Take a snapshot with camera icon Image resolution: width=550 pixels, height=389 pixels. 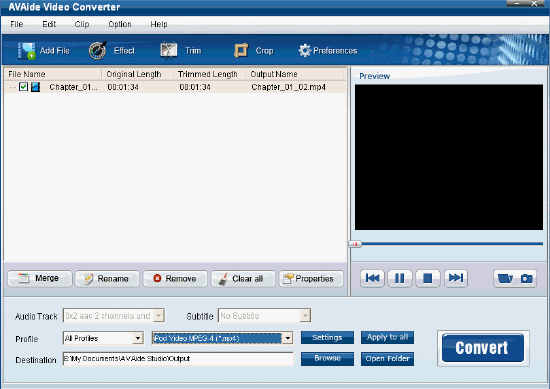(526, 279)
